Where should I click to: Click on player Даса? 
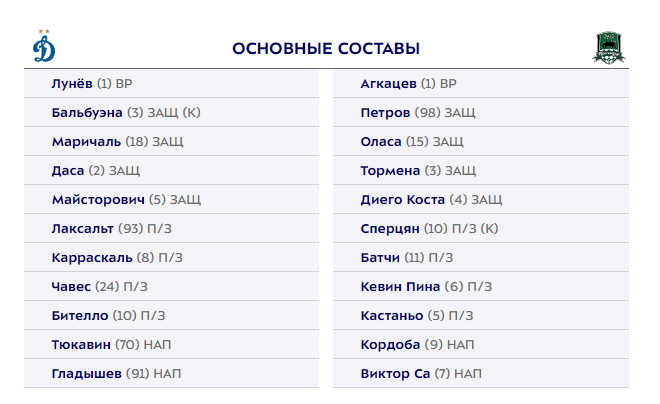(x=68, y=171)
